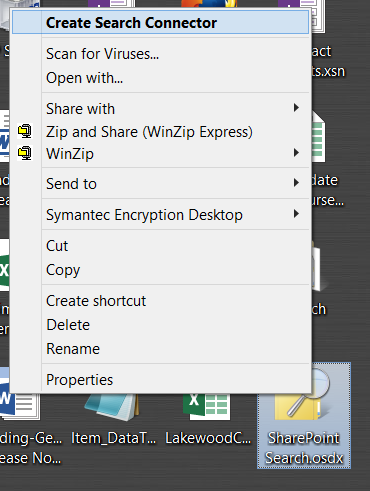Click the Item_DataT... file label

click(114, 438)
